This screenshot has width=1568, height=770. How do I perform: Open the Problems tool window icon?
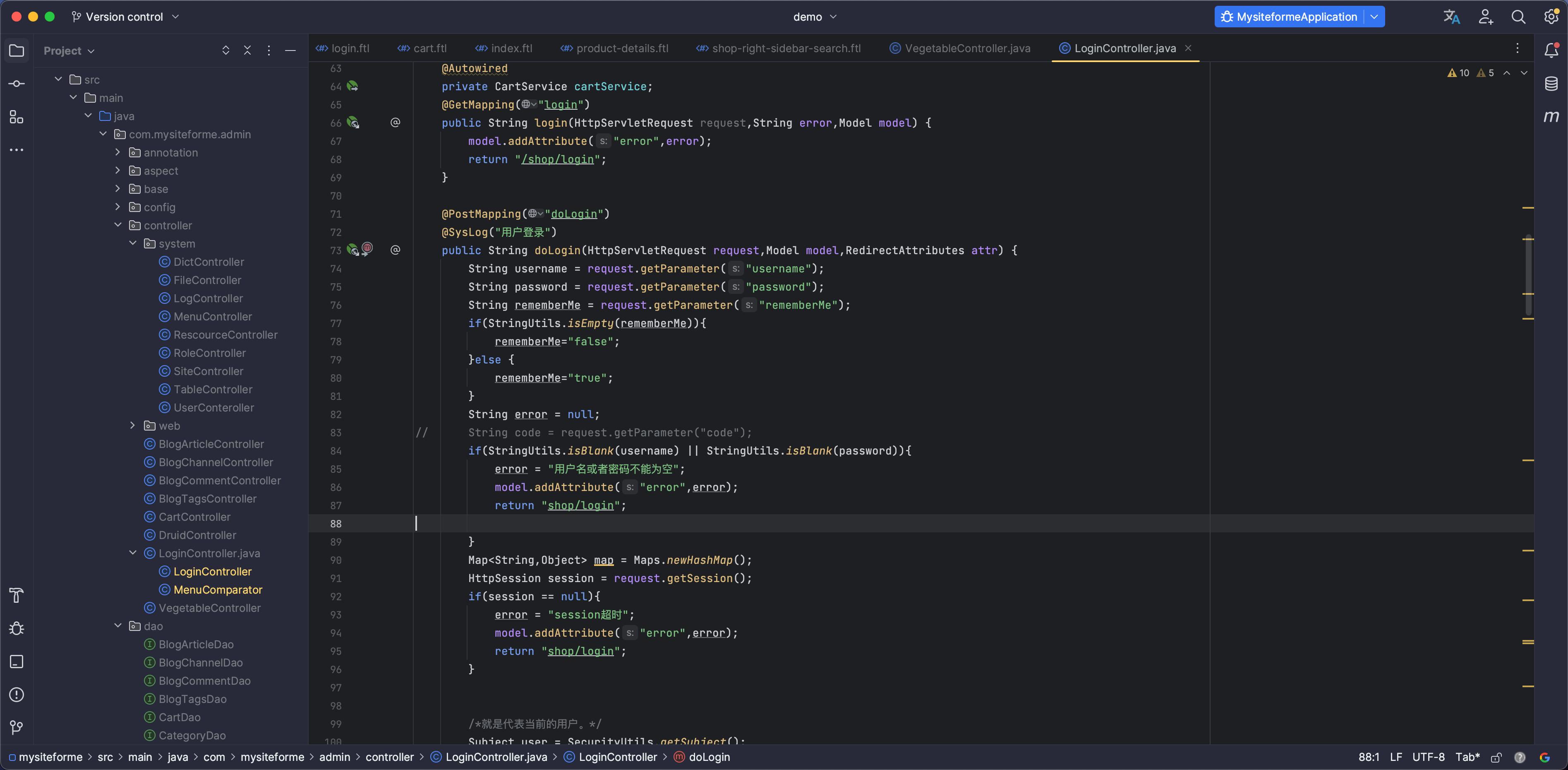(x=17, y=695)
